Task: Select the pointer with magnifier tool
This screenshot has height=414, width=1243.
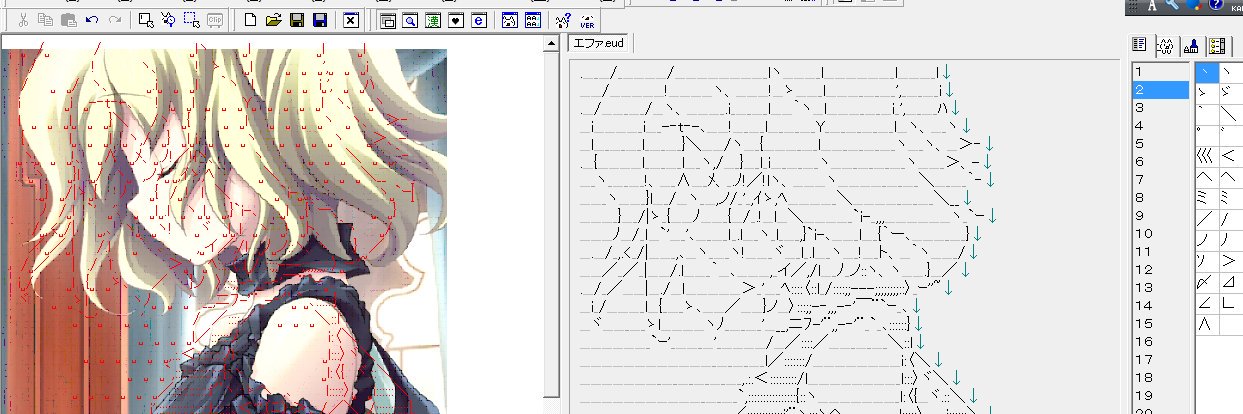Action: pos(169,20)
